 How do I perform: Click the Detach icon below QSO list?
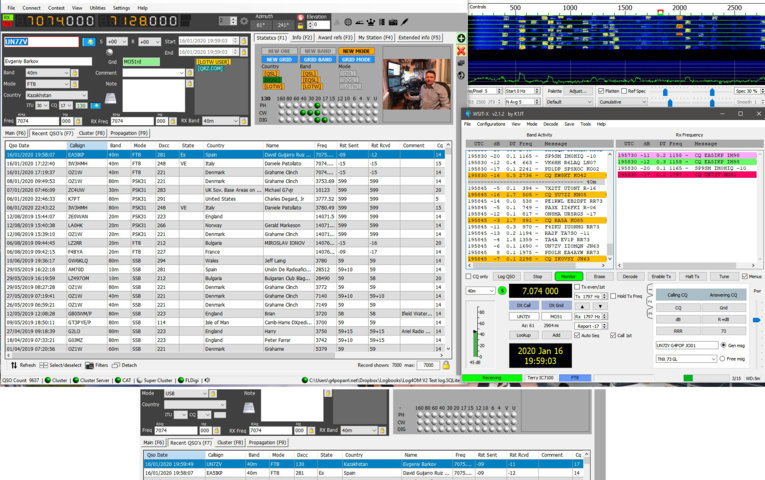(116, 365)
